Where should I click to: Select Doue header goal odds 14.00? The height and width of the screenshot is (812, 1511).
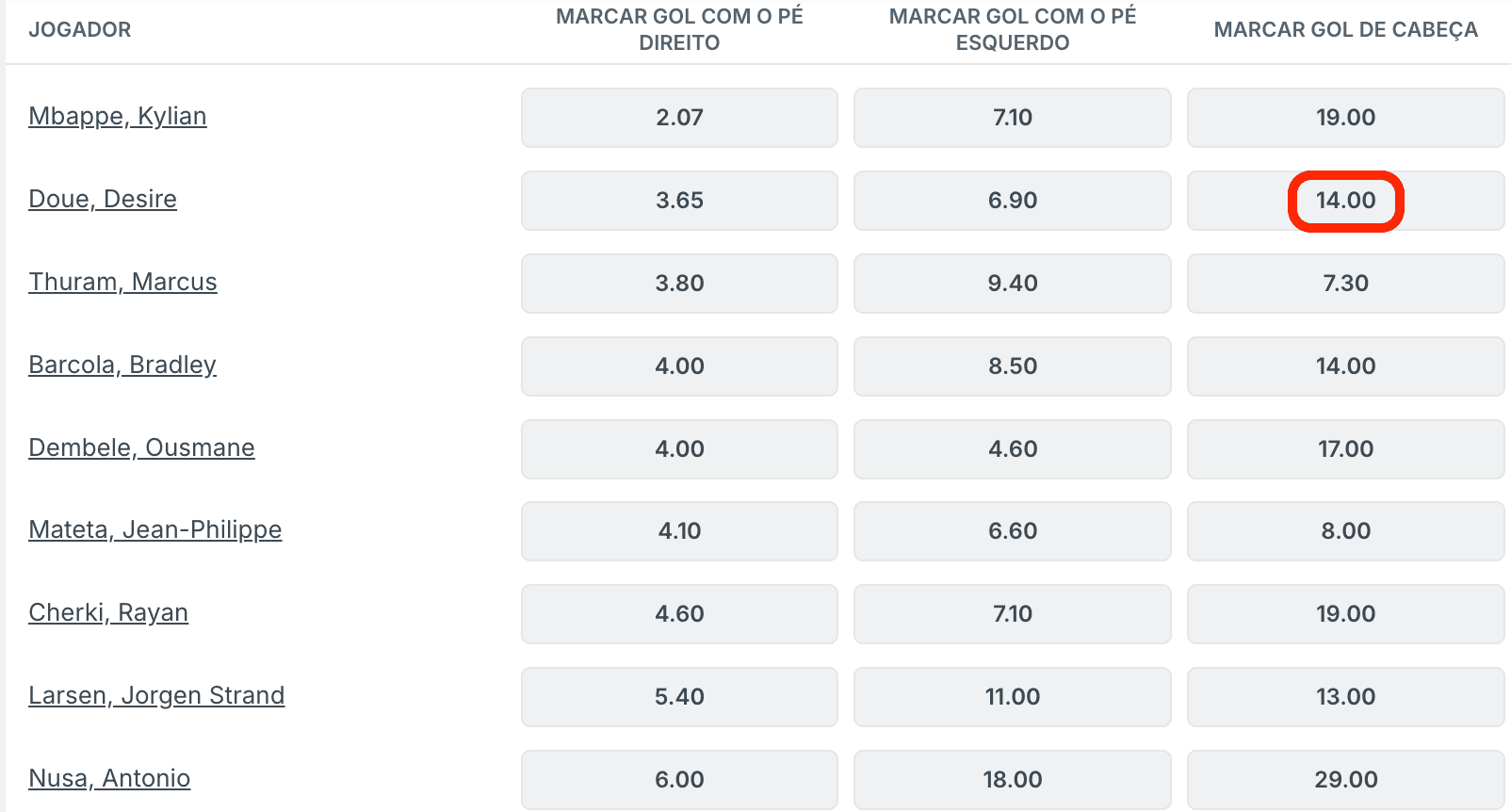click(1346, 201)
